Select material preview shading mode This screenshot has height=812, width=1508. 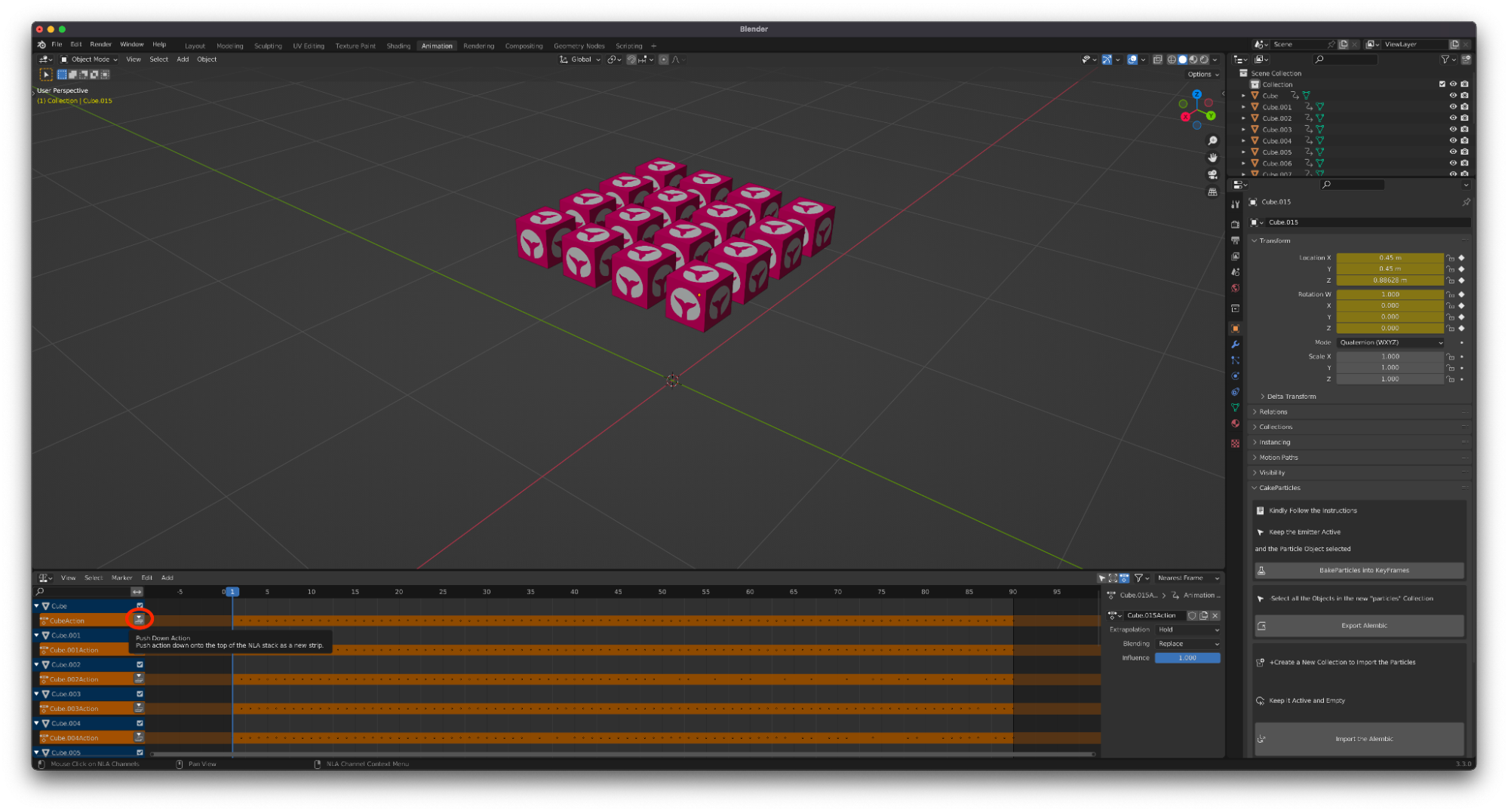[1193, 60]
